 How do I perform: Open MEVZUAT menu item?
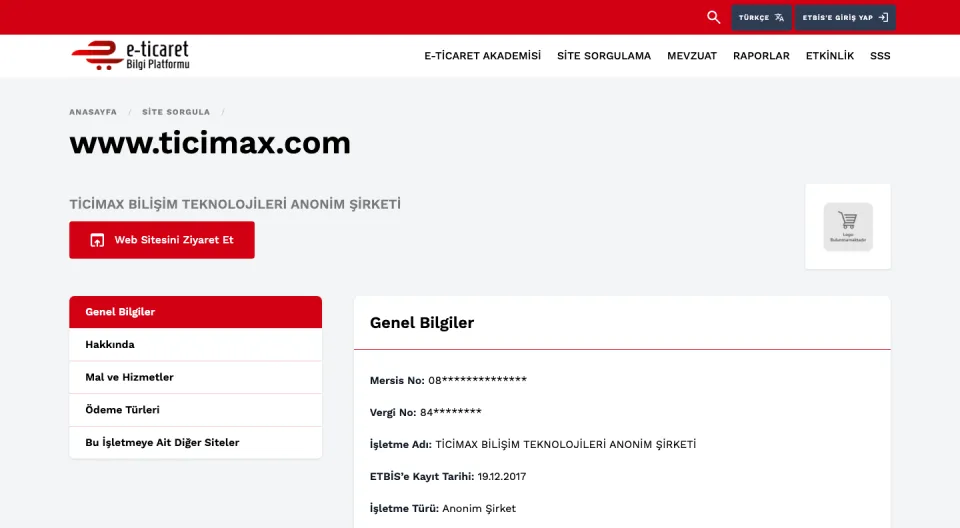tap(692, 56)
